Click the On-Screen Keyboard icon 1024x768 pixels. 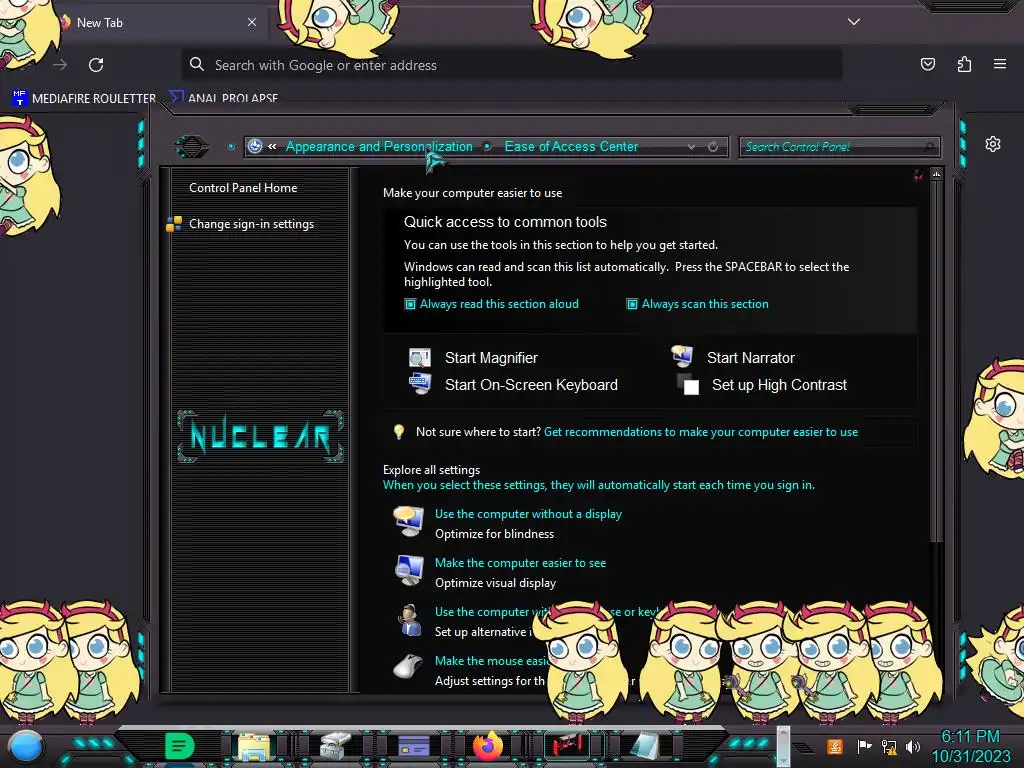coord(419,383)
